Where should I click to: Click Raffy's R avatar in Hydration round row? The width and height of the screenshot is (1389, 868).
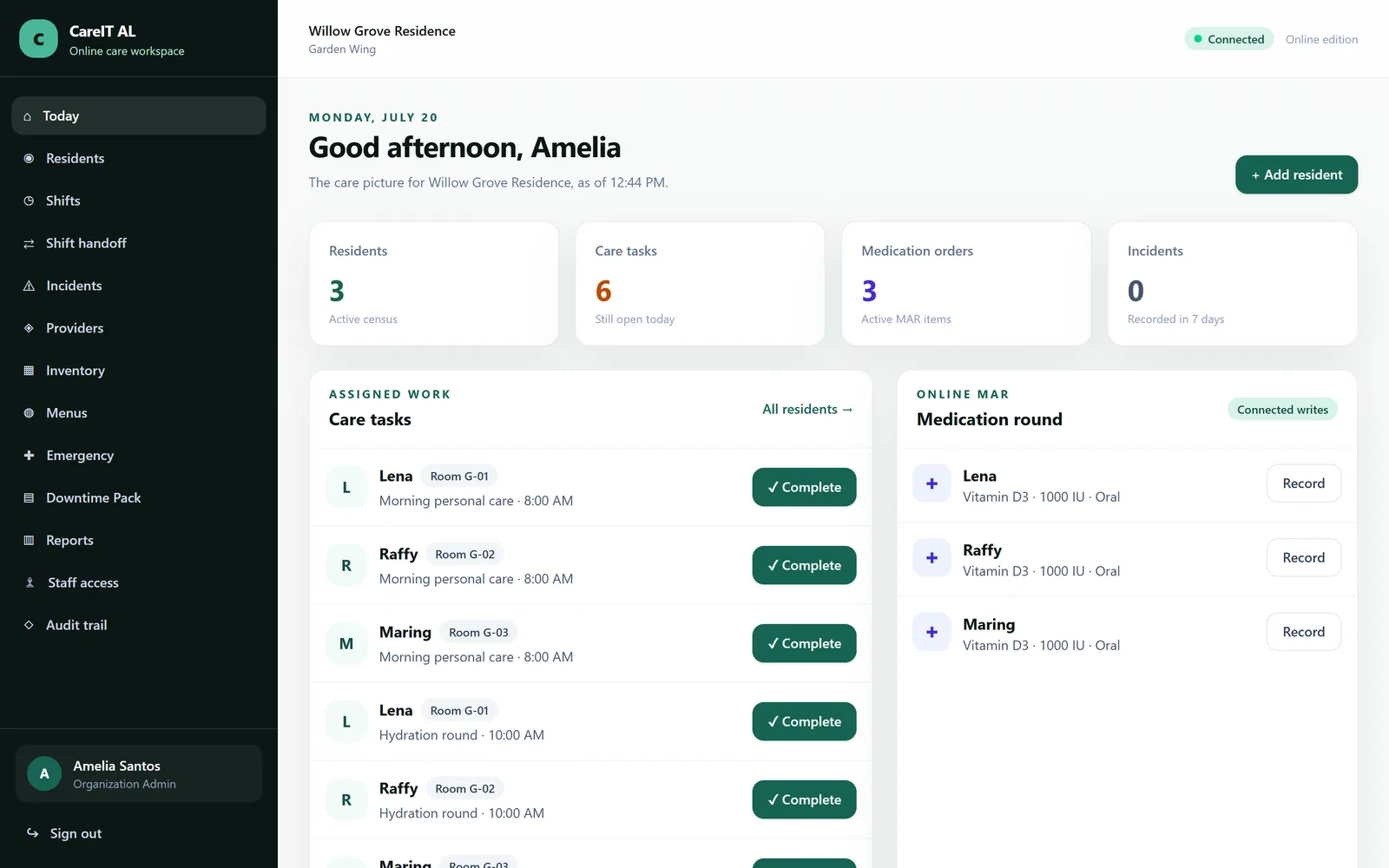[346, 800]
